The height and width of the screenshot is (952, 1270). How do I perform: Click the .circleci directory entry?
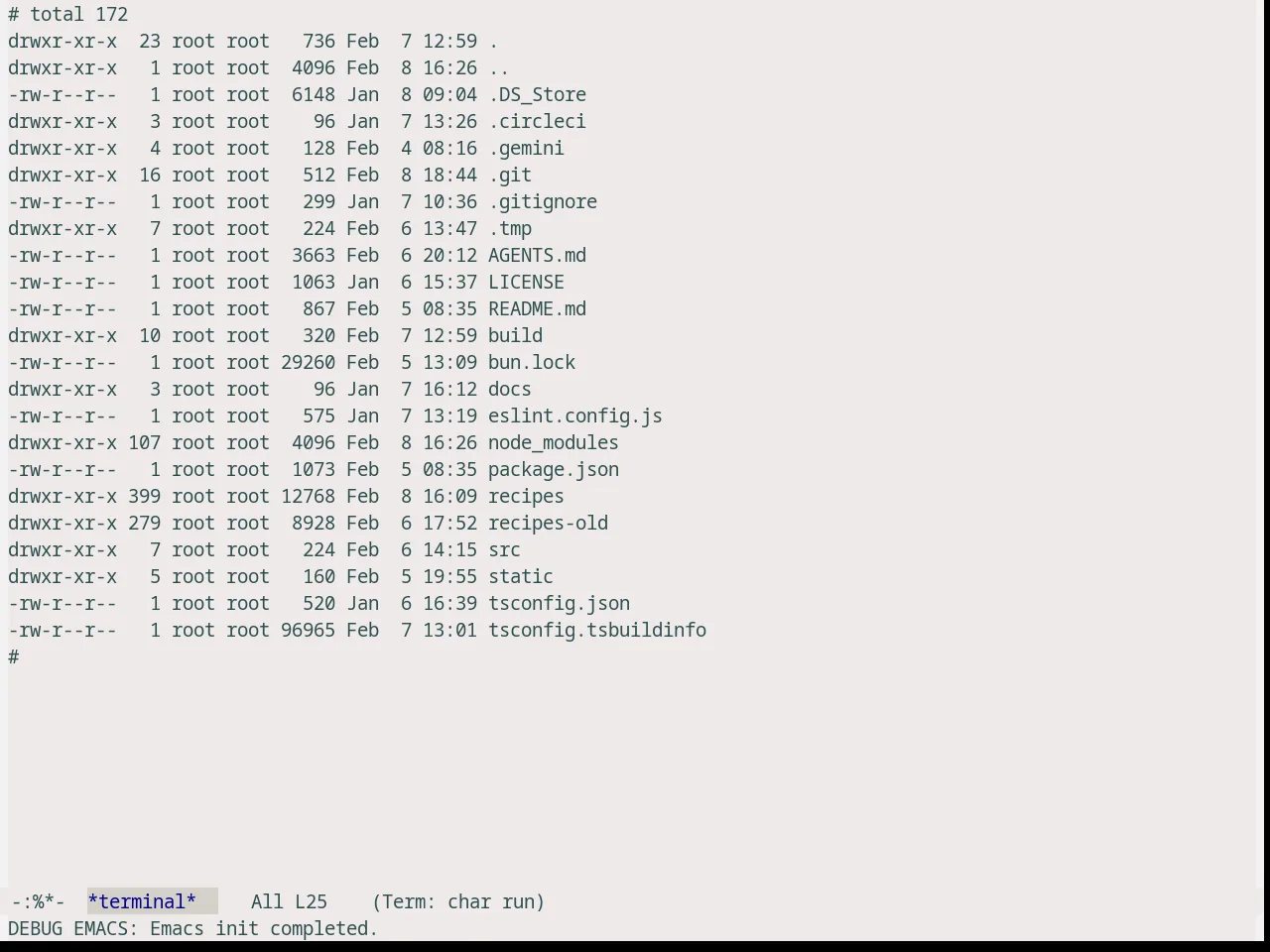pos(537,122)
